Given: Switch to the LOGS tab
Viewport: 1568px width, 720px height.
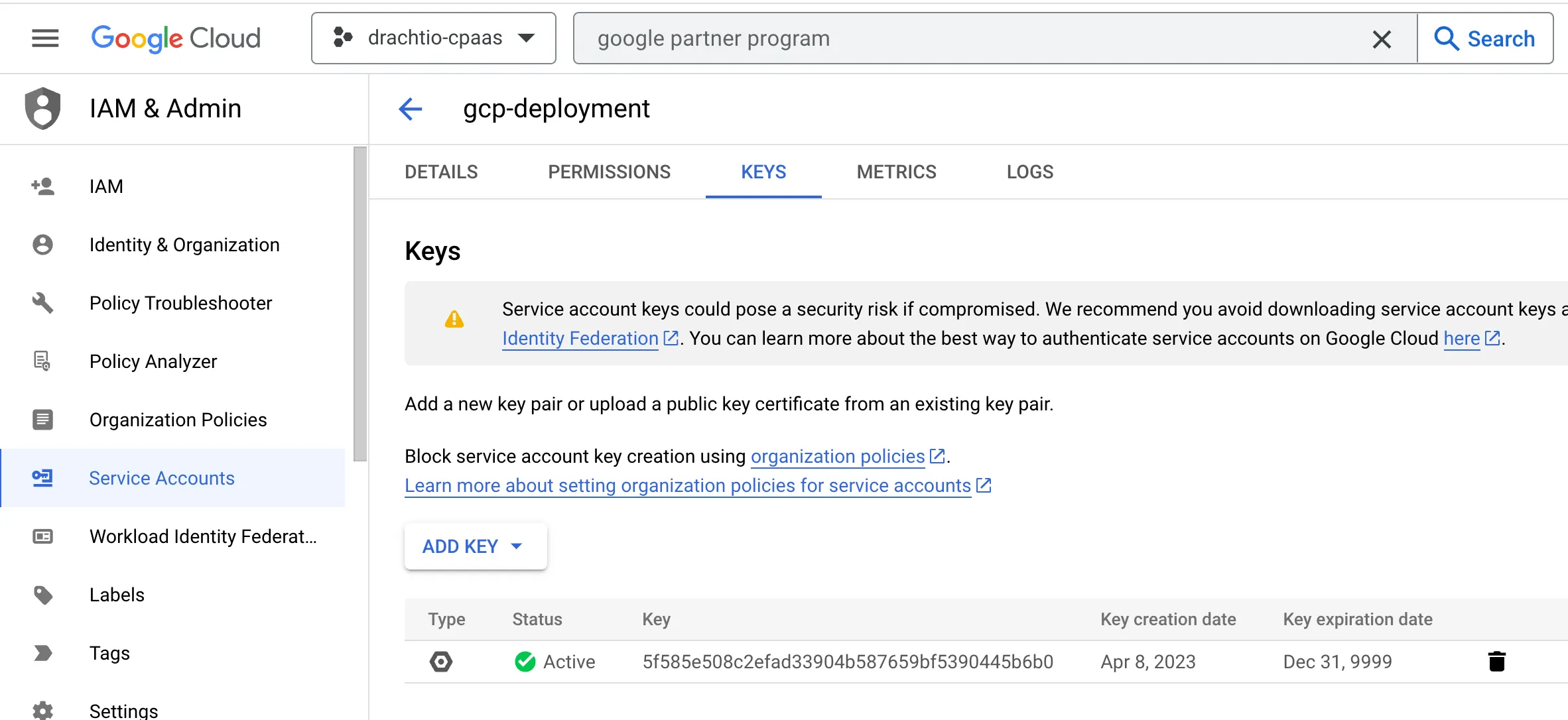Looking at the screenshot, I should click(x=1030, y=172).
